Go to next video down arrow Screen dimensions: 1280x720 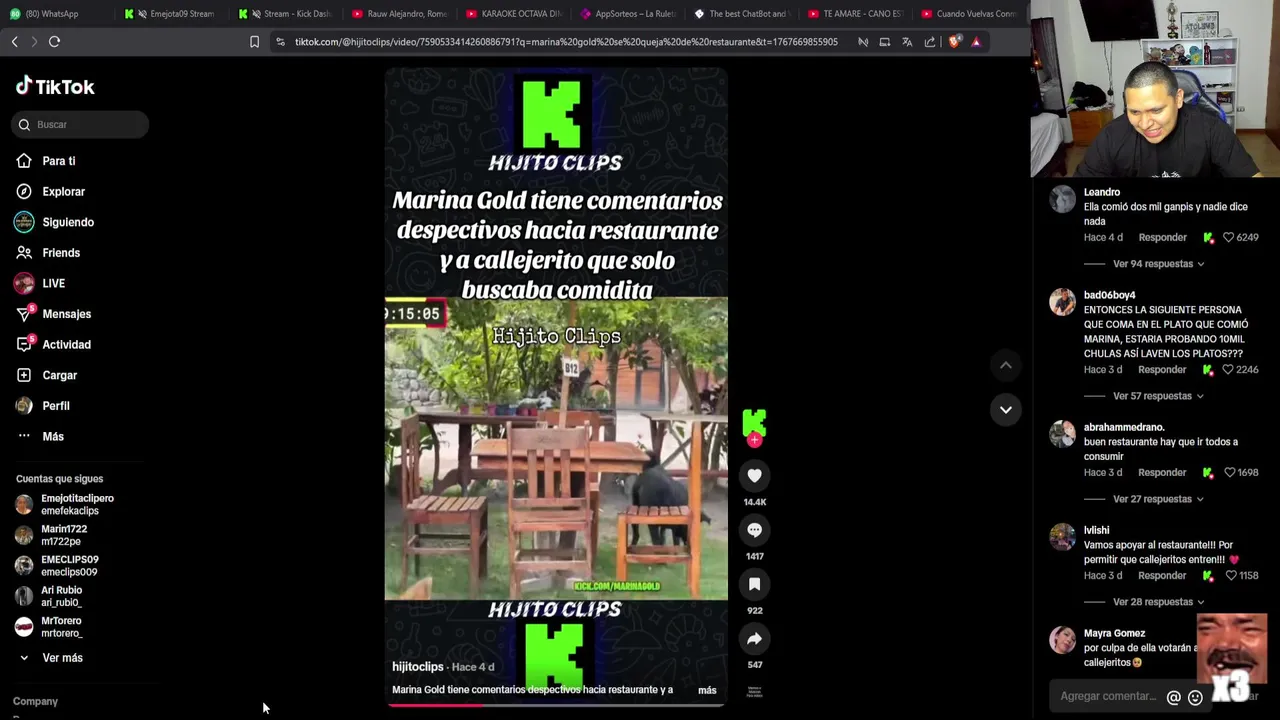pyautogui.click(x=1005, y=409)
